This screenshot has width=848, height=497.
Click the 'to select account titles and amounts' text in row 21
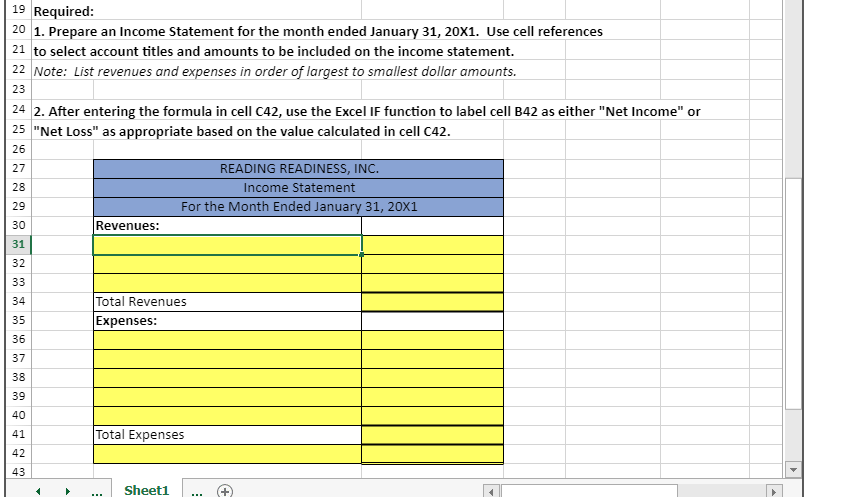pyautogui.click(x=274, y=51)
